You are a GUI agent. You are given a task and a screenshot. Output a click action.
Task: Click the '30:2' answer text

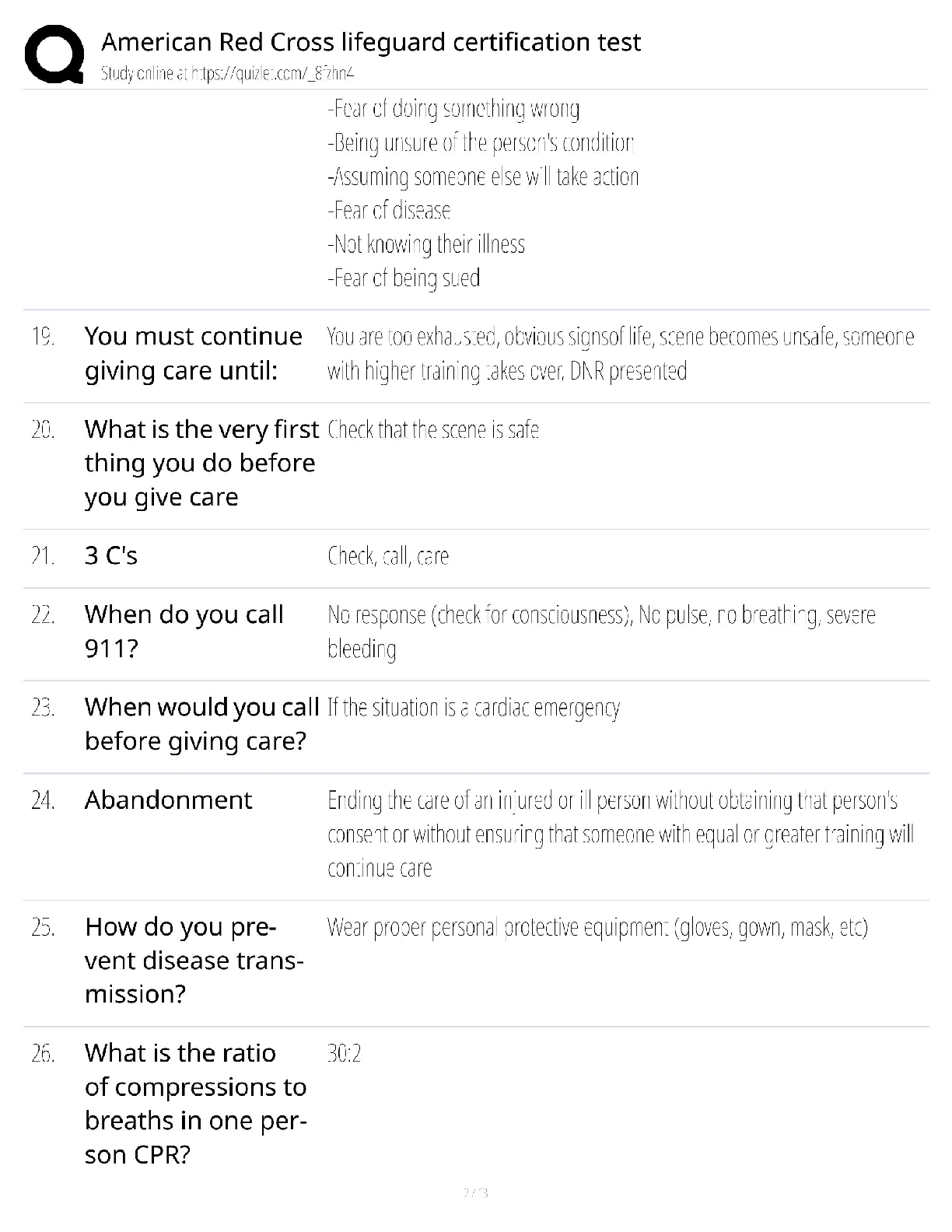(x=345, y=1053)
